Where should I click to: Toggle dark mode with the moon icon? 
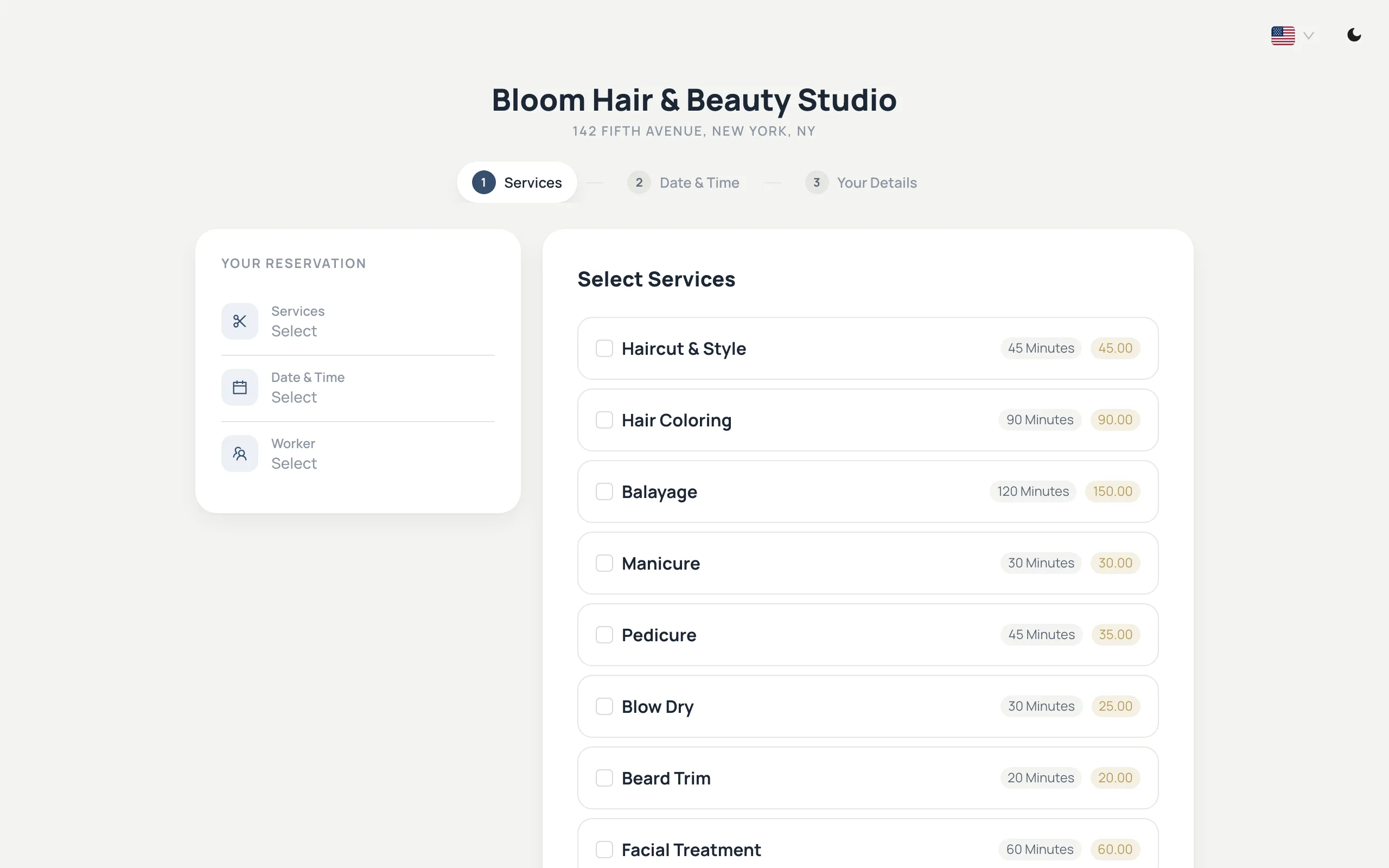(1354, 35)
